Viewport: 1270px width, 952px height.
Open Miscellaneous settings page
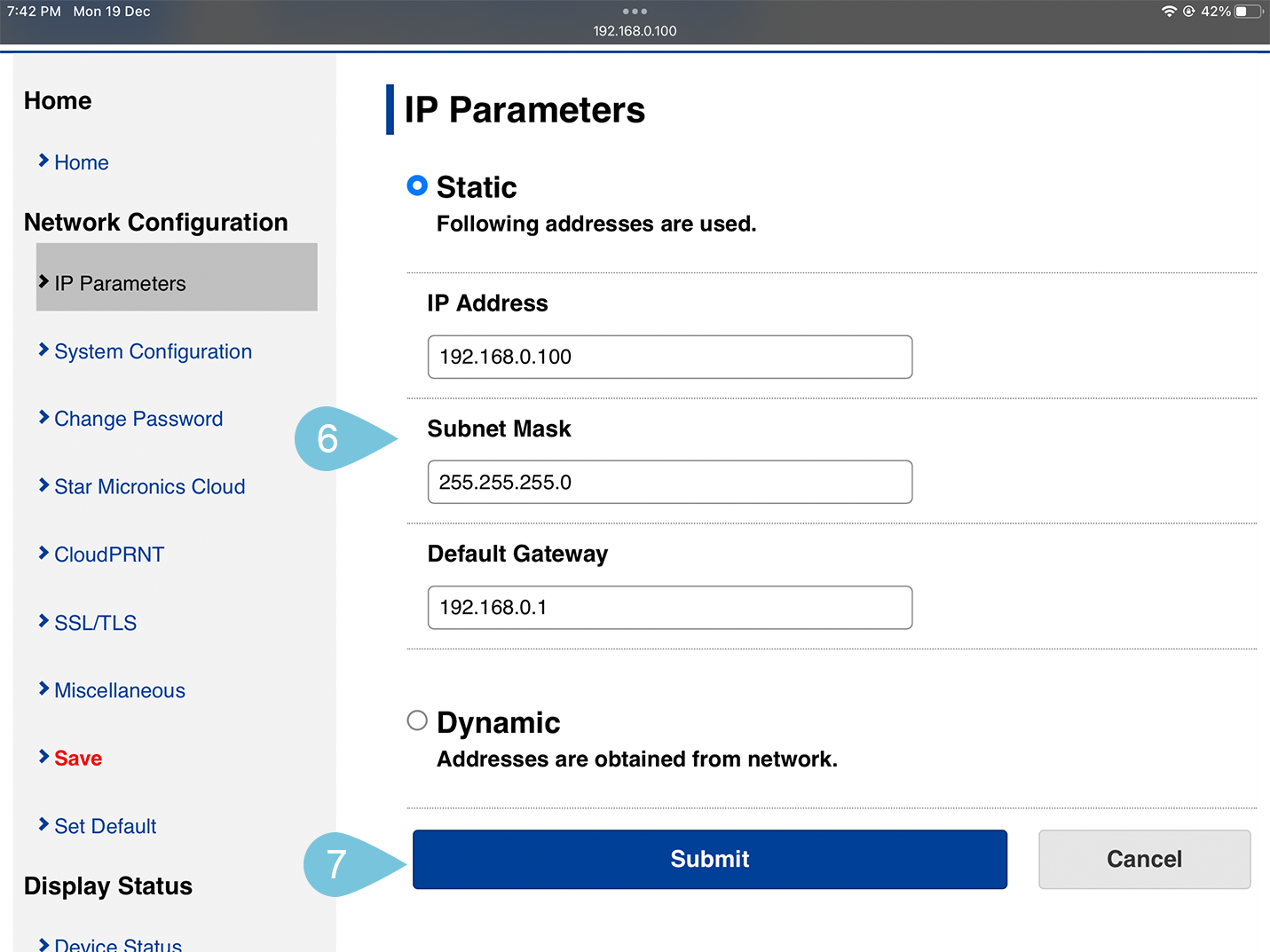click(120, 690)
